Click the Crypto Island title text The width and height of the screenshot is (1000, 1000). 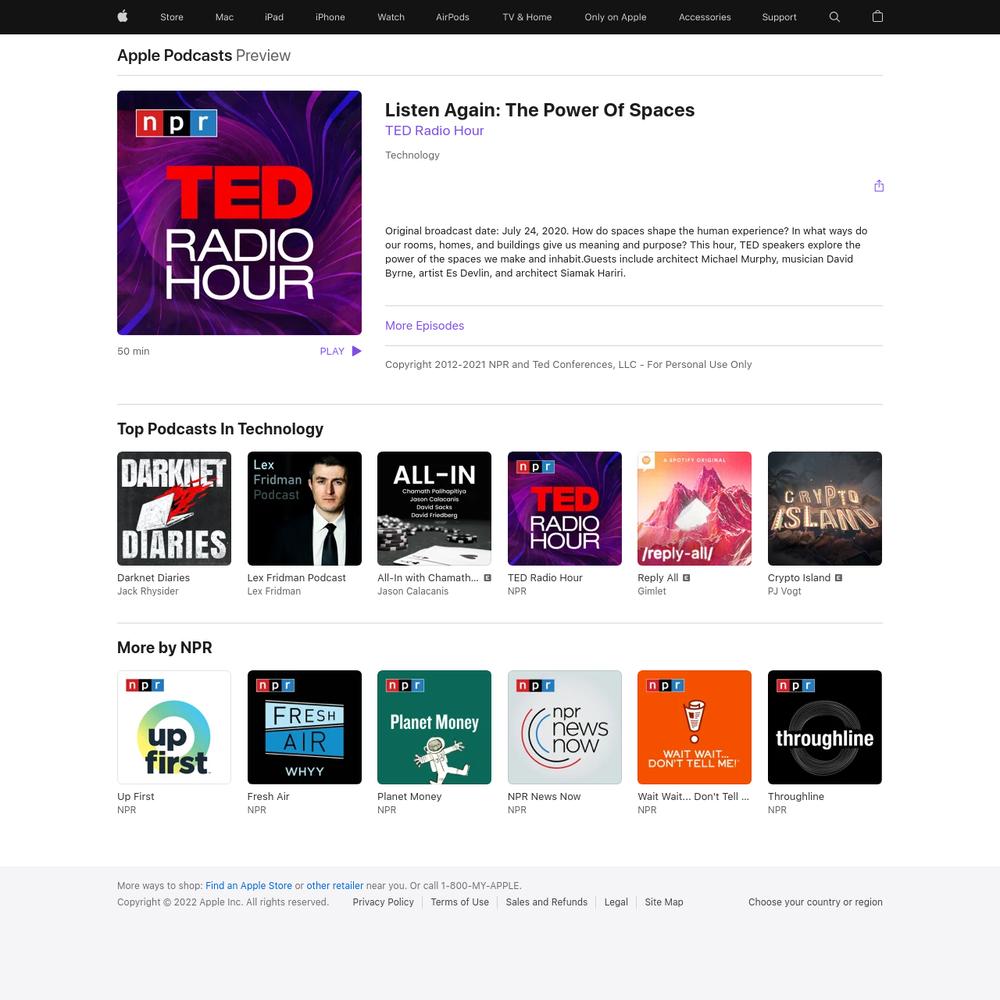click(x=799, y=578)
